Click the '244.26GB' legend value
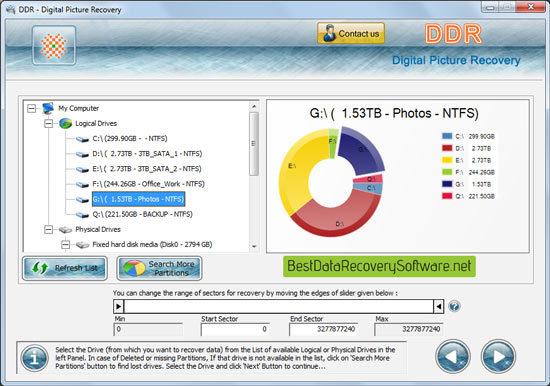This screenshot has width=550, height=386. pyautogui.click(x=481, y=172)
